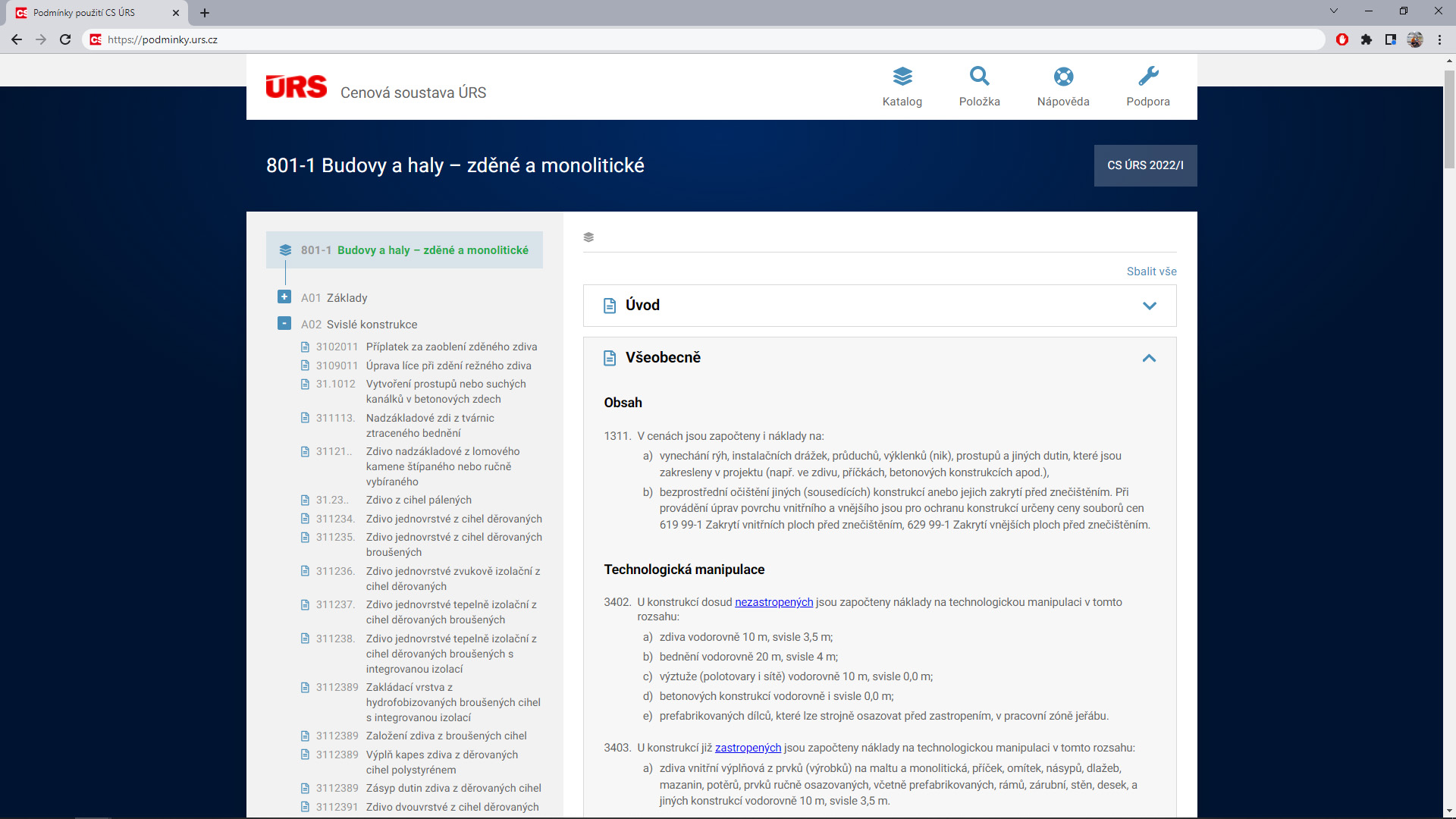
Task: Open the Podpora wrench icon
Action: 1147,77
